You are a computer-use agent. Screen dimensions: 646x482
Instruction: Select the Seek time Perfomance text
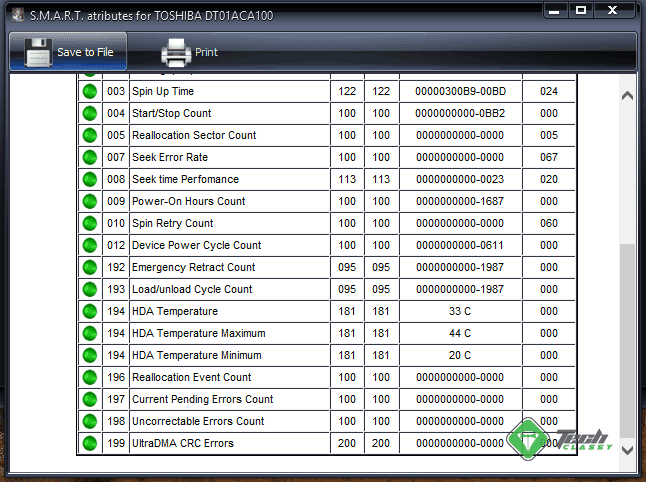(x=185, y=179)
